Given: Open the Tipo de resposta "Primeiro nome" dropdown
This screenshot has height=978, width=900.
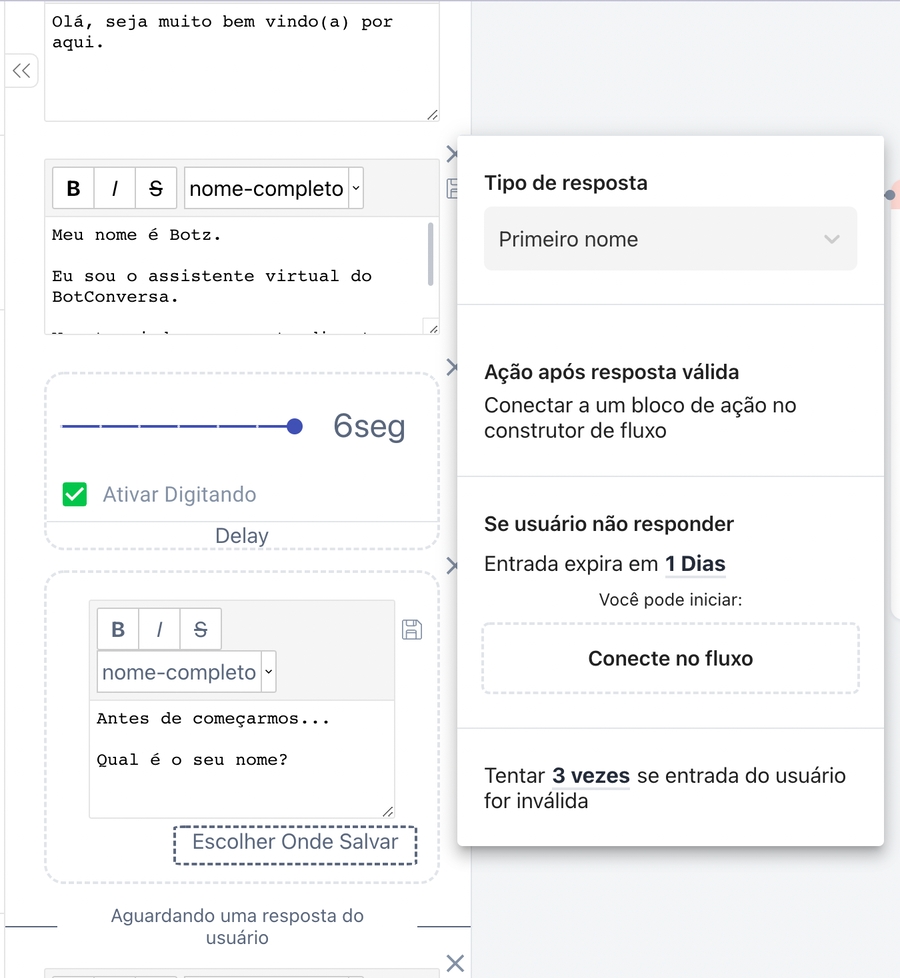Looking at the screenshot, I should tap(670, 239).
